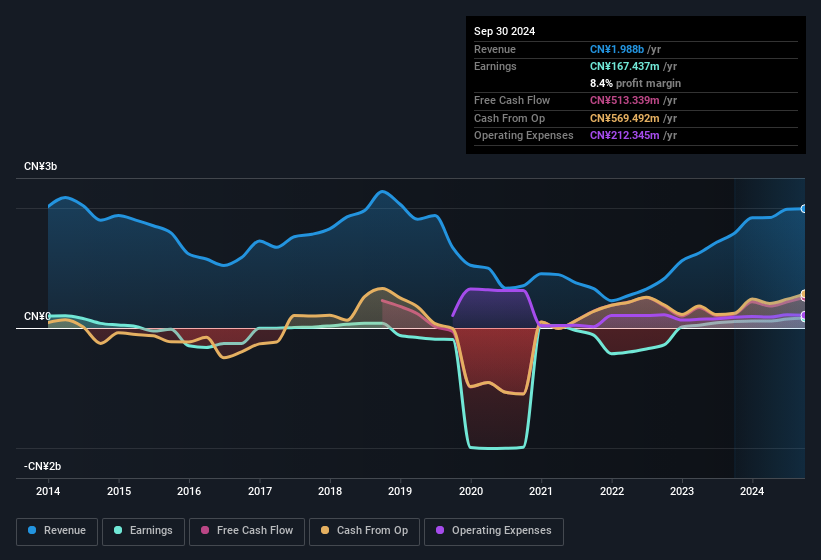Click the Revenue value CN¥1.988b in tooltip
This screenshot has height=560, width=821.
pyautogui.click(x=617, y=49)
